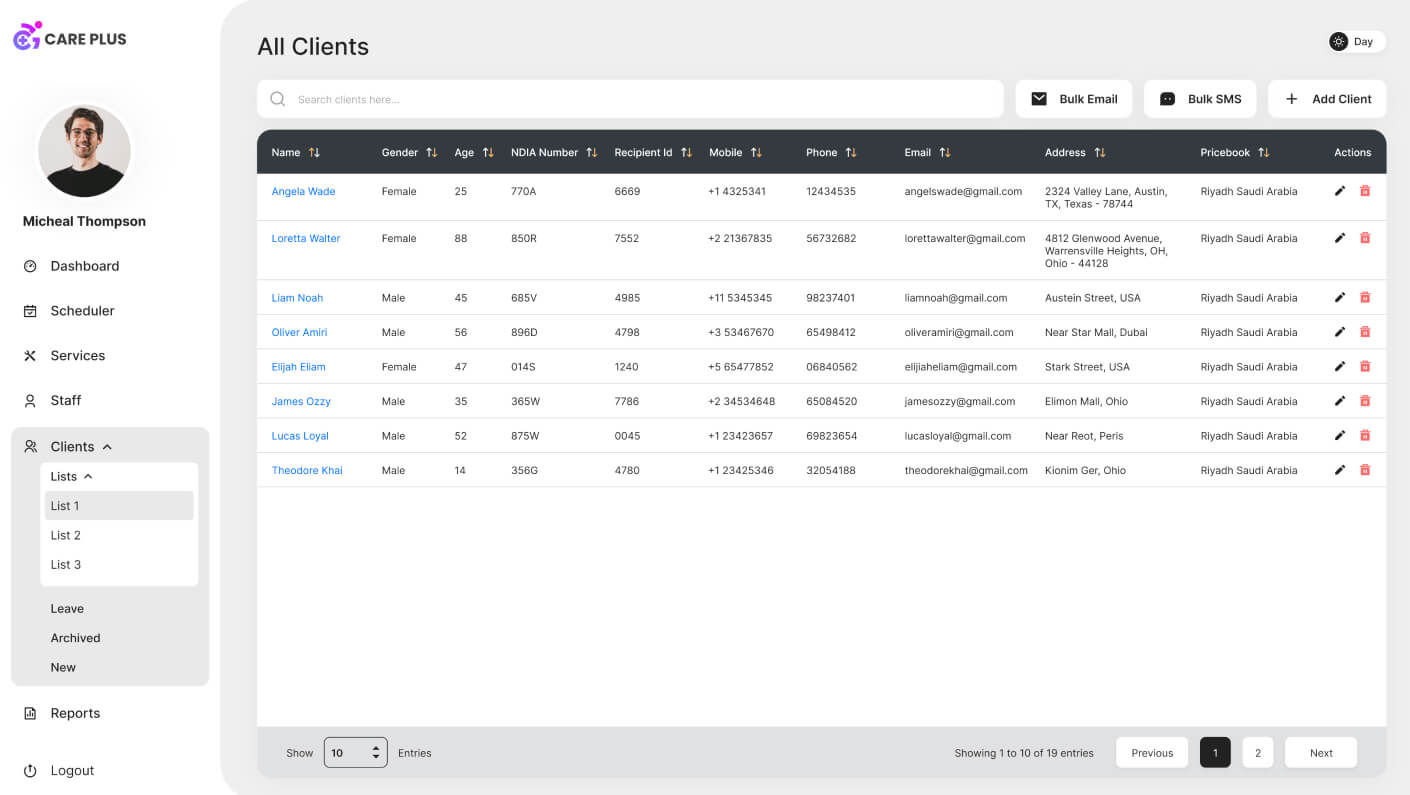Viewport: 1410px width, 795px height.
Task: Show Archived clients
Action: 76,638
